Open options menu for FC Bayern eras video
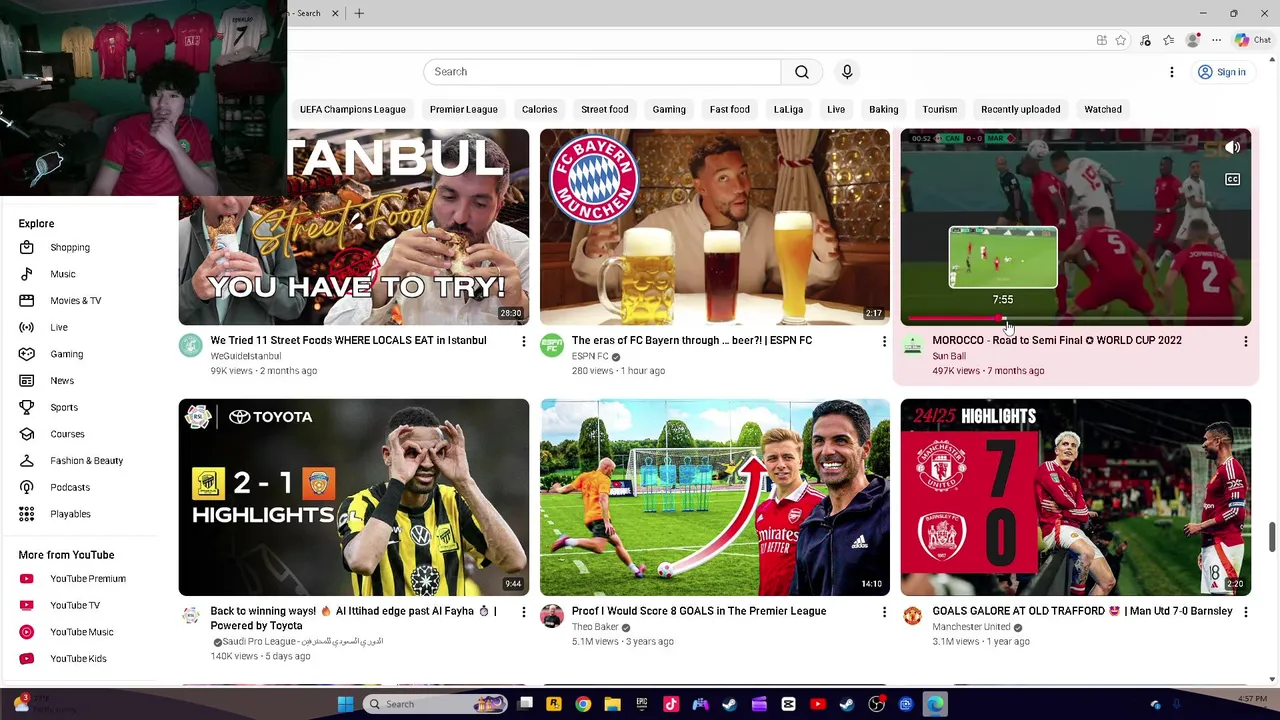This screenshot has height=720, width=1280. [x=884, y=342]
